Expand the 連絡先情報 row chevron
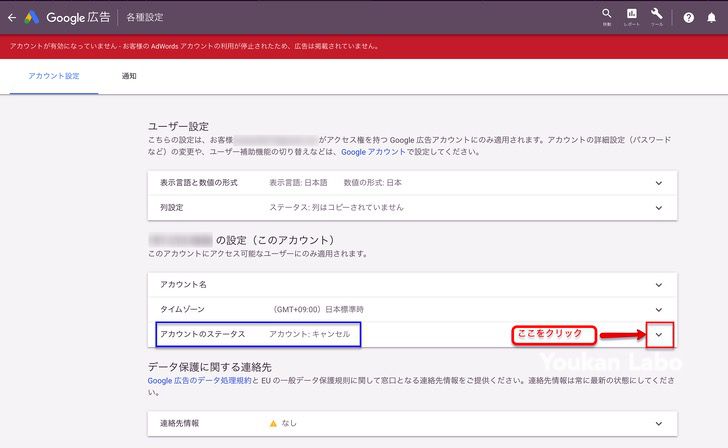The height and width of the screenshot is (448, 728). (x=659, y=423)
